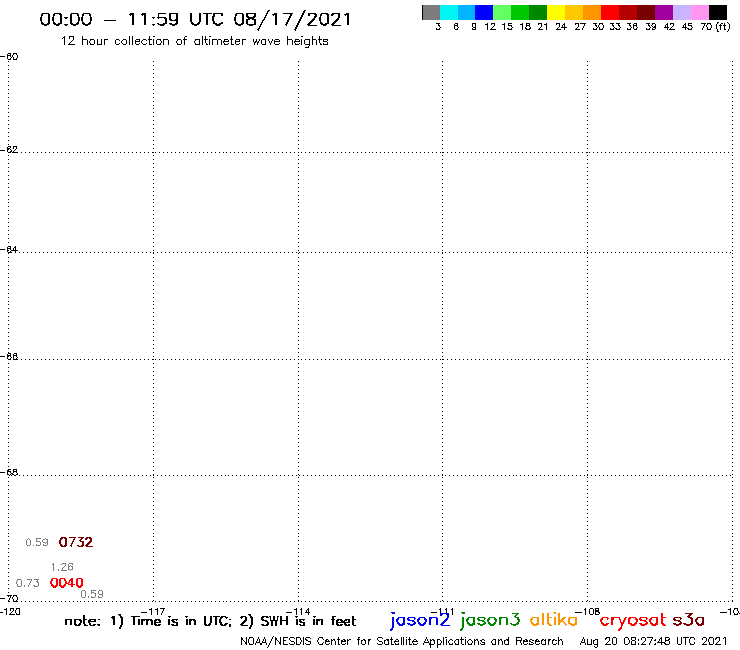Image resolution: width=740 pixels, height=650 pixels.
Task: Click the gray color swatch in legend
Action: [x=431, y=12]
